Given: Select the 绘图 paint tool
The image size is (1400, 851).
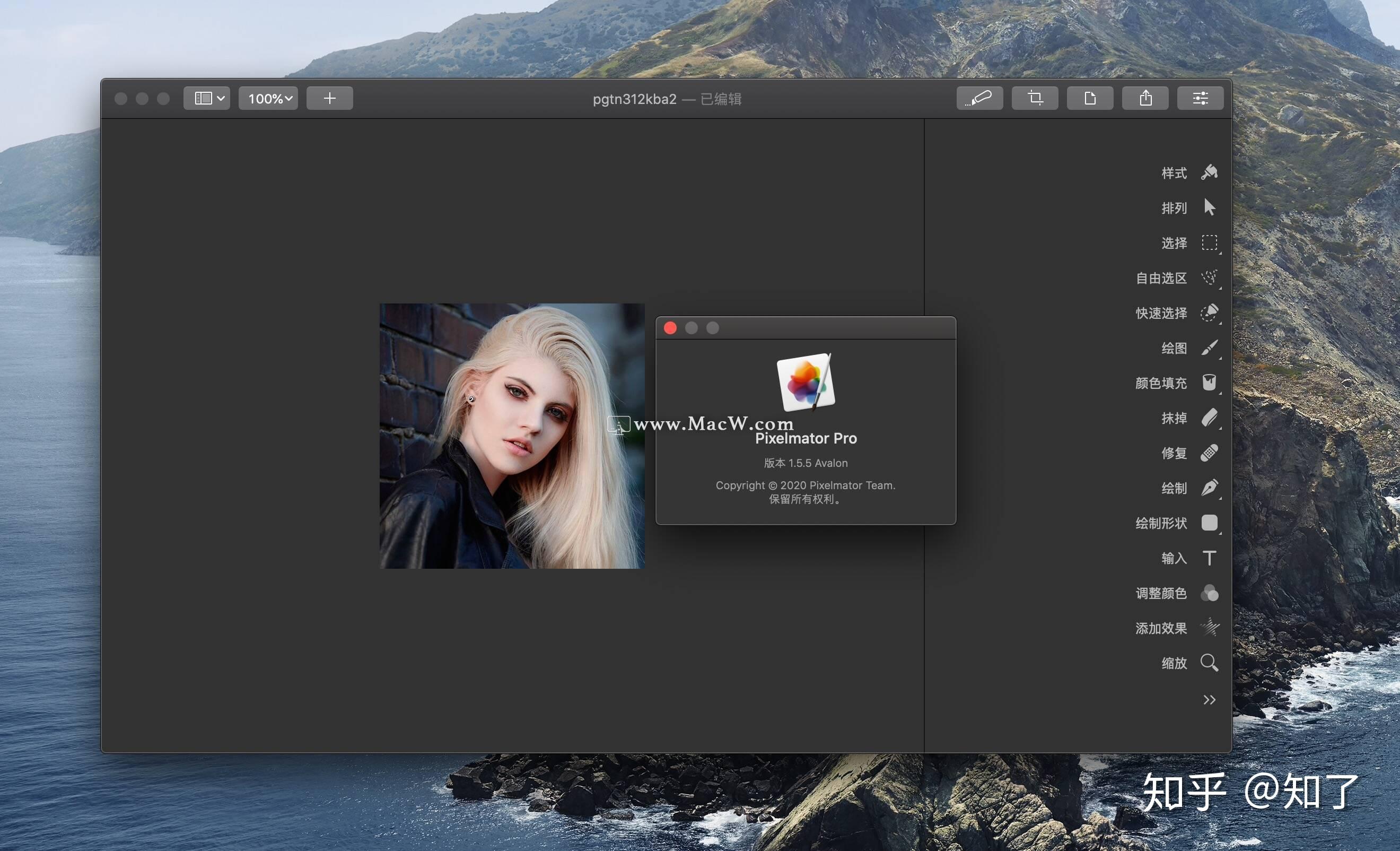Looking at the screenshot, I should [x=1209, y=349].
